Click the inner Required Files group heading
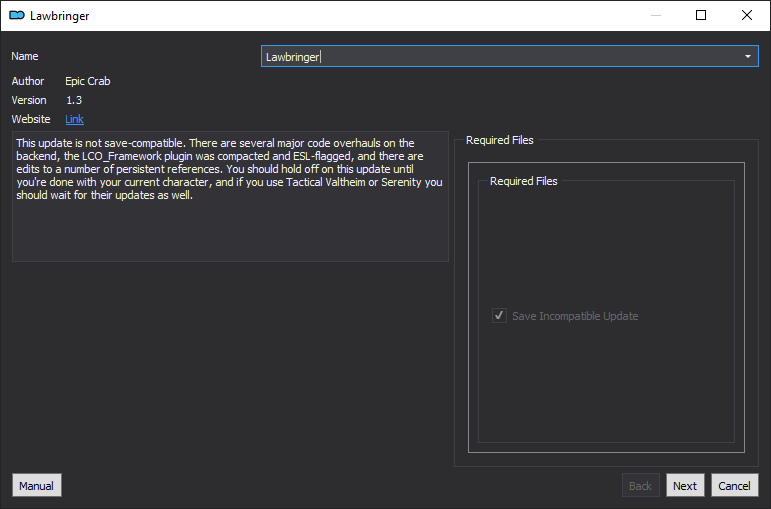 coord(524,181)
